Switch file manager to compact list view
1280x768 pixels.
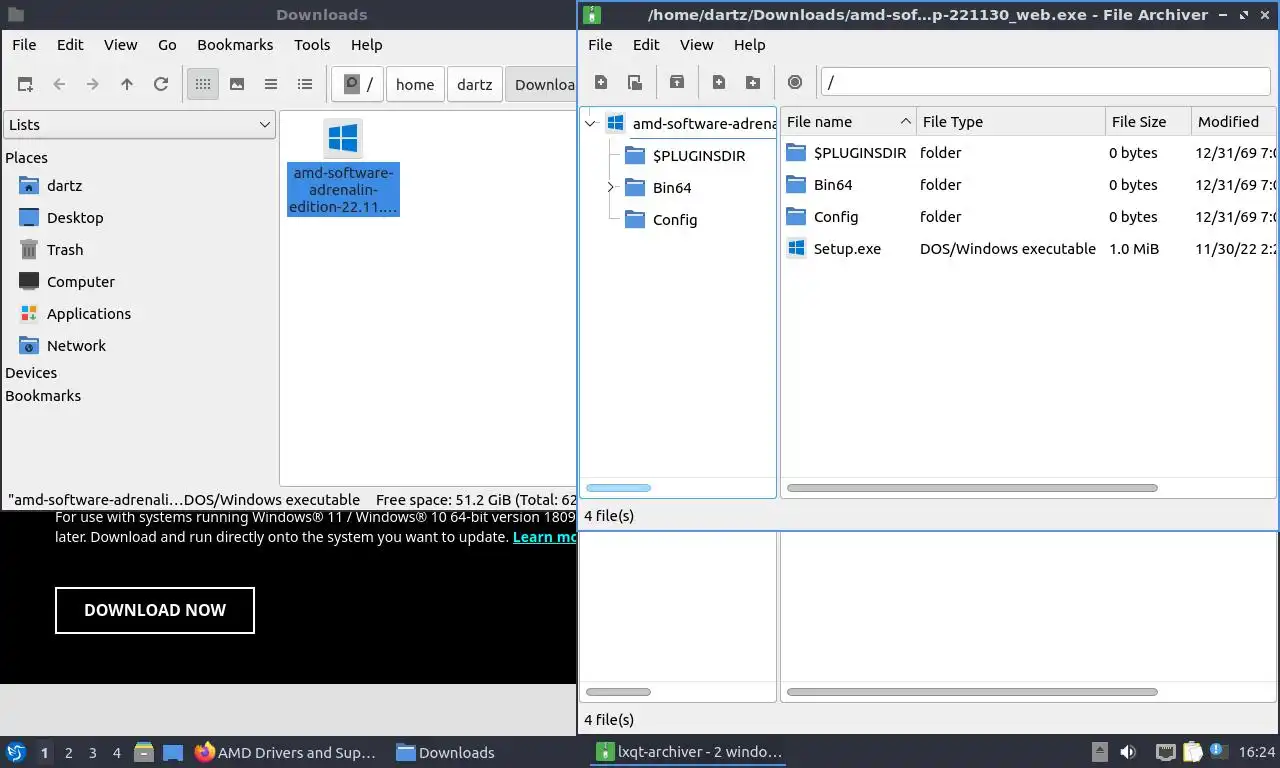(271, 84)
